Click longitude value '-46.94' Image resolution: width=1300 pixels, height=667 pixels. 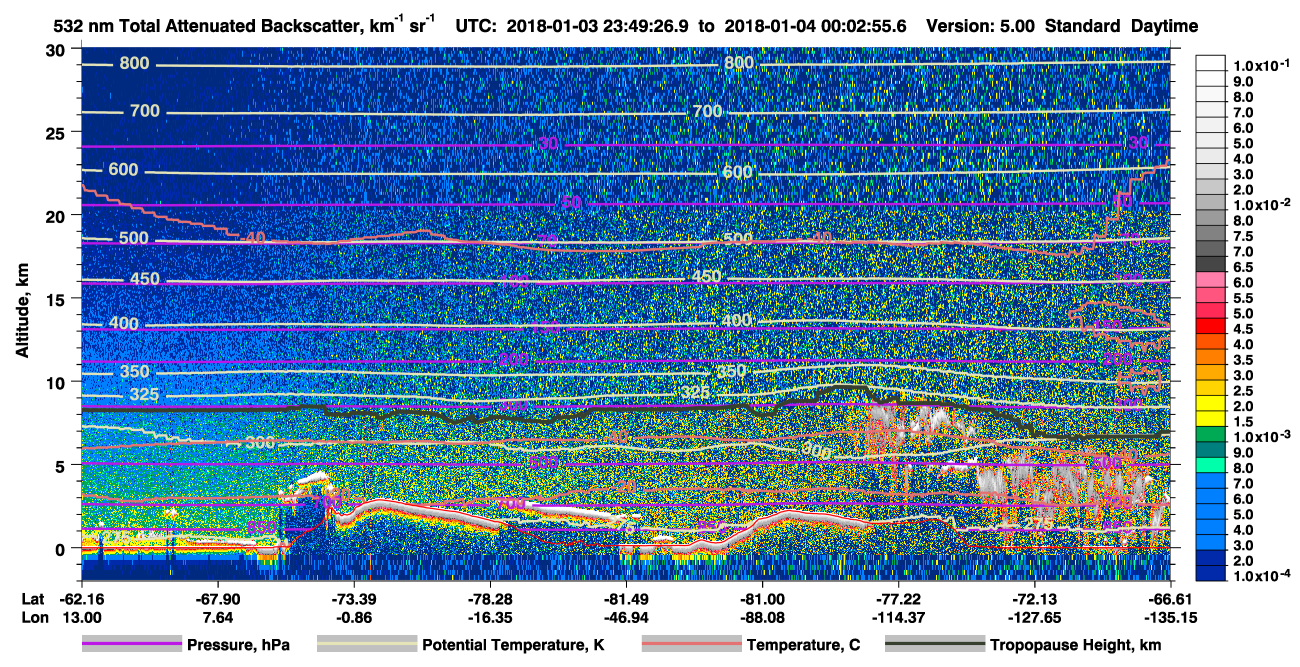click(x=626, y=617)
